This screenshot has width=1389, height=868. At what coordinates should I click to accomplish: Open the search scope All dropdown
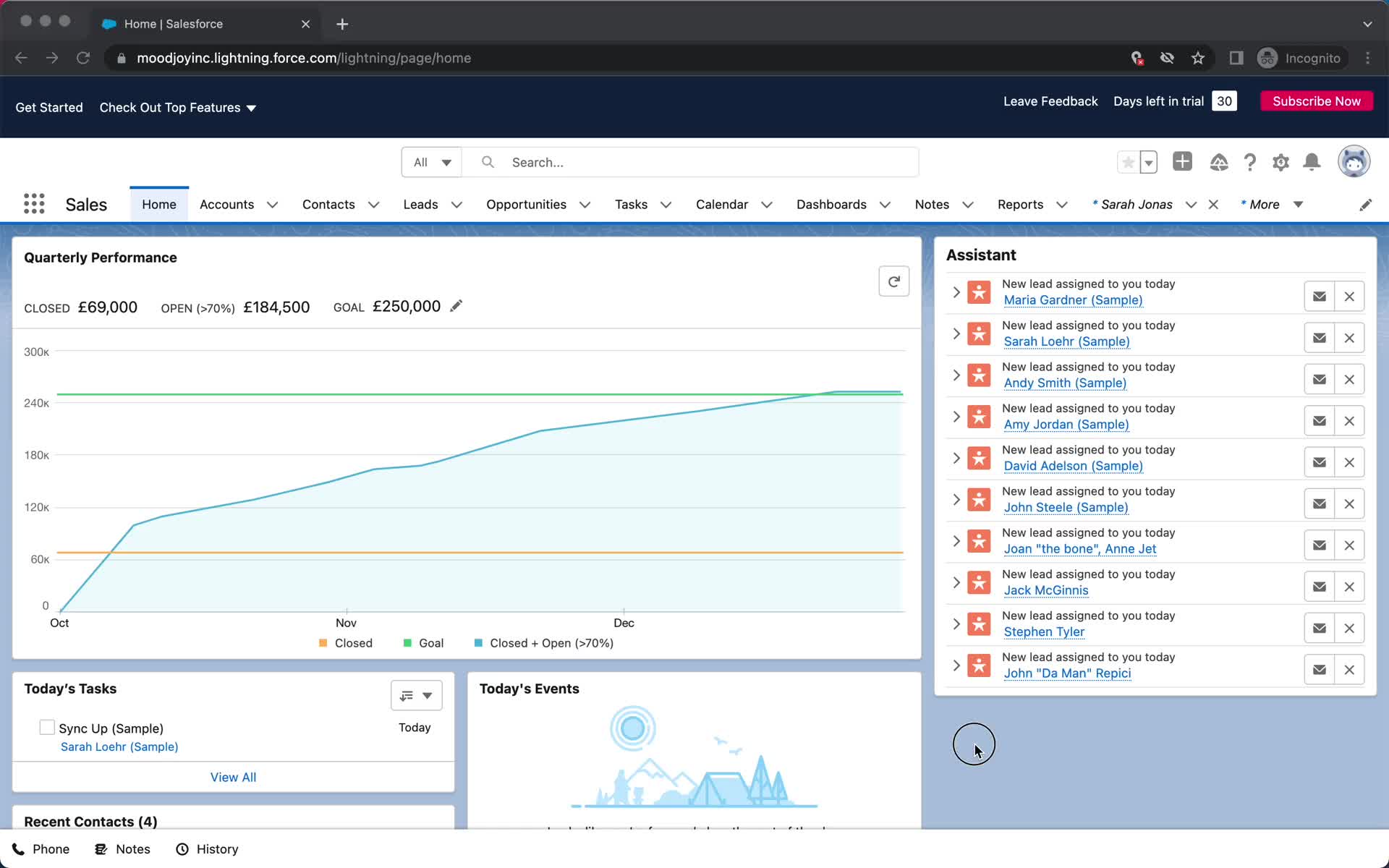[432, 162]
